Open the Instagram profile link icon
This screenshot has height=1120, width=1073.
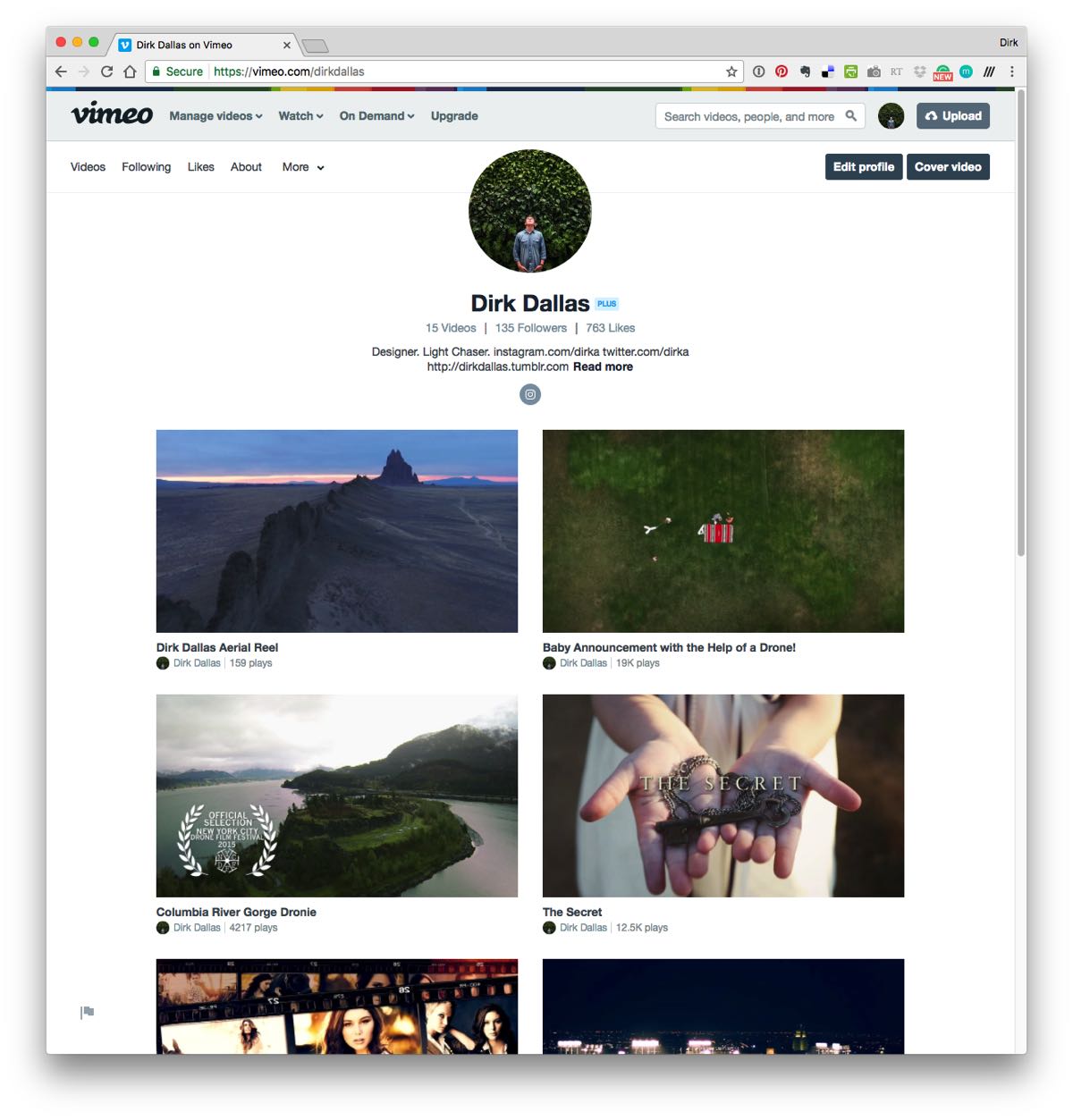[530, 394]
